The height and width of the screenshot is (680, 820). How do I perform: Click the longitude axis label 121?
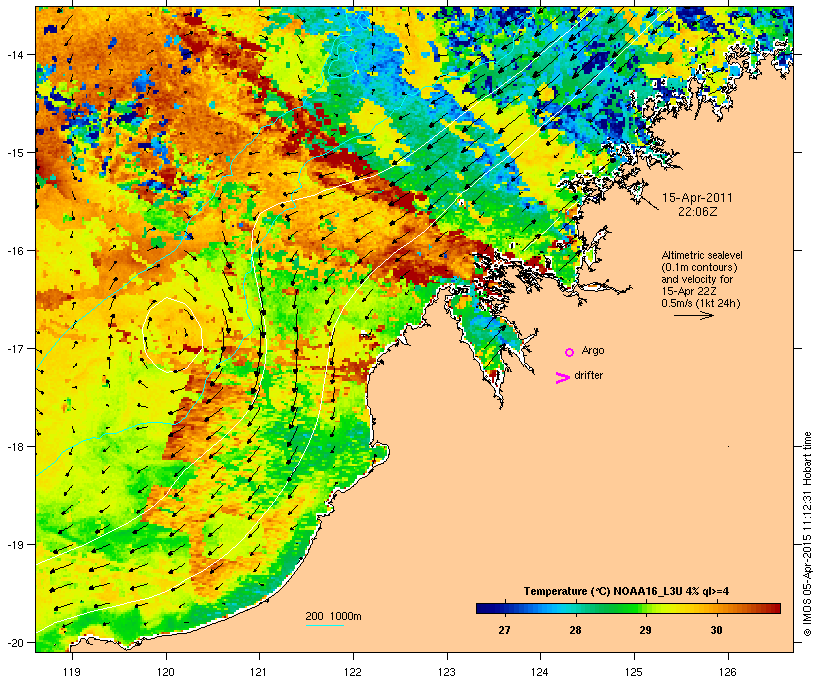259,672
